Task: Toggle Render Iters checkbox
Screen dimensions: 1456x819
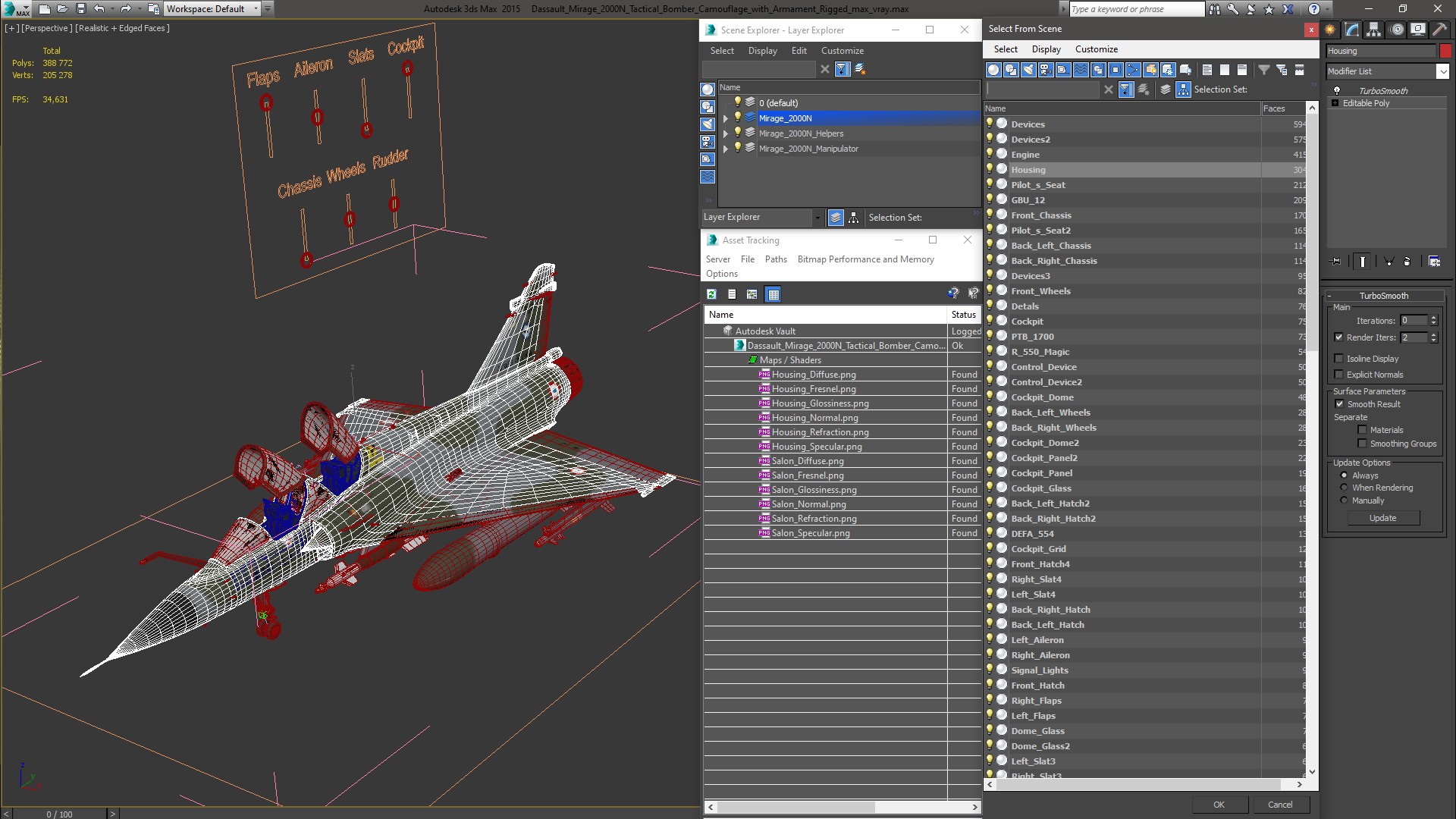Action: tap(1338, 337)
